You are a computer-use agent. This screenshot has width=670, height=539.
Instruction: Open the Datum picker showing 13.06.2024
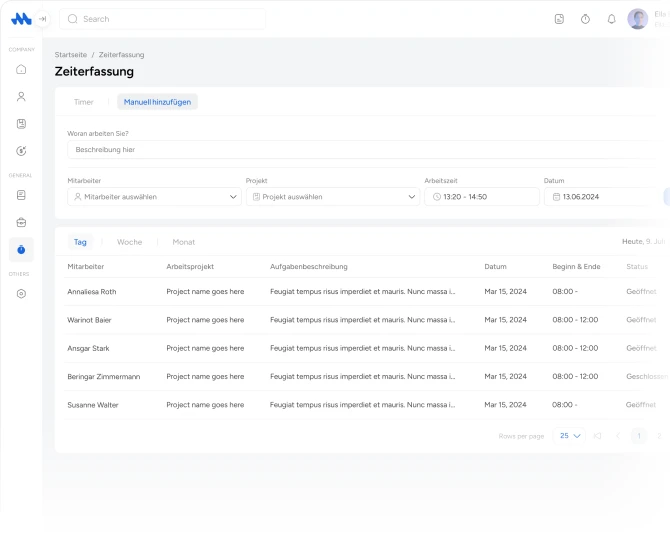click(x=598, y=197)
